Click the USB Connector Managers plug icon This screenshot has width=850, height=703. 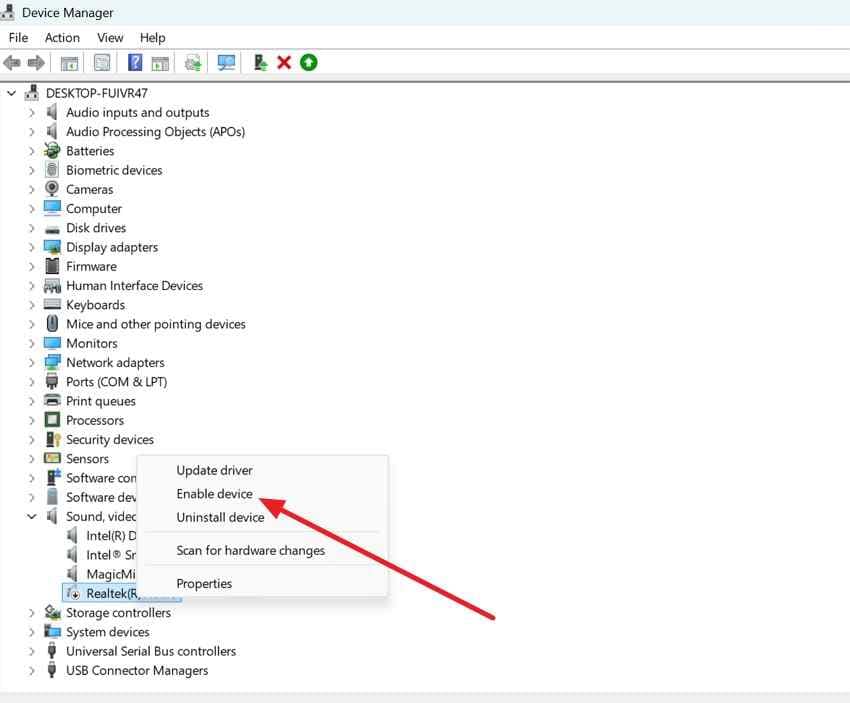52,670
